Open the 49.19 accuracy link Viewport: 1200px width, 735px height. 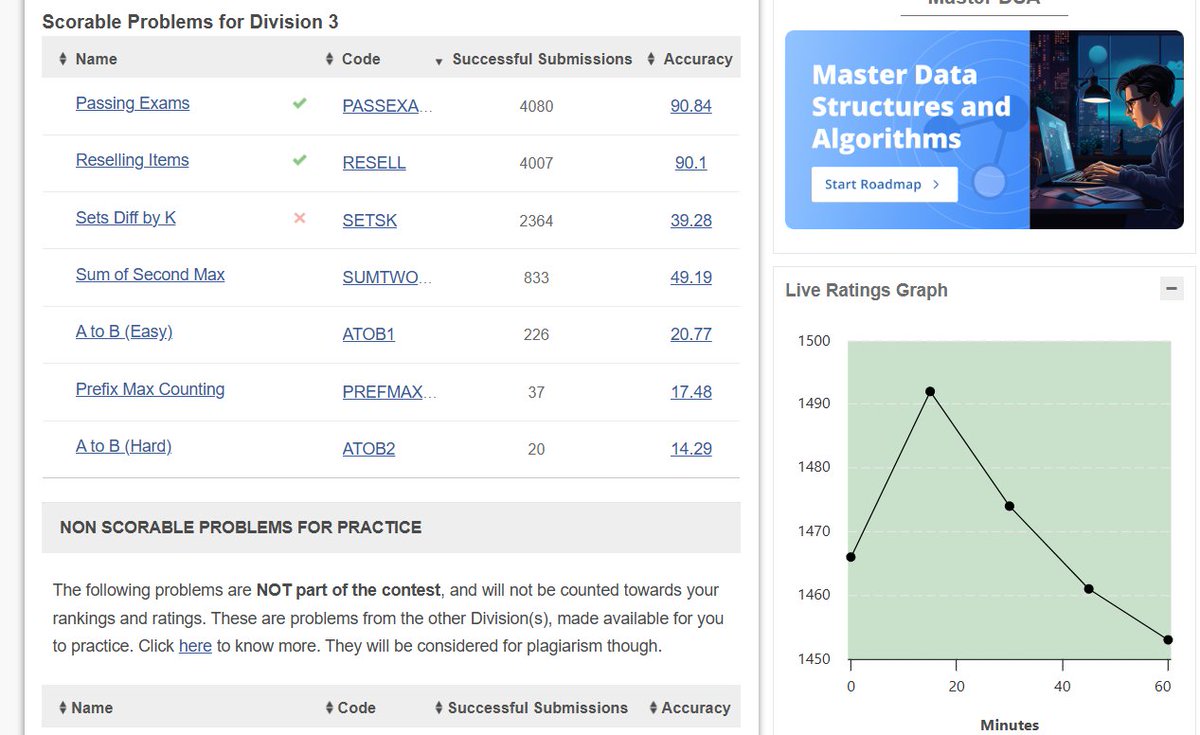(x=691, y=278)
